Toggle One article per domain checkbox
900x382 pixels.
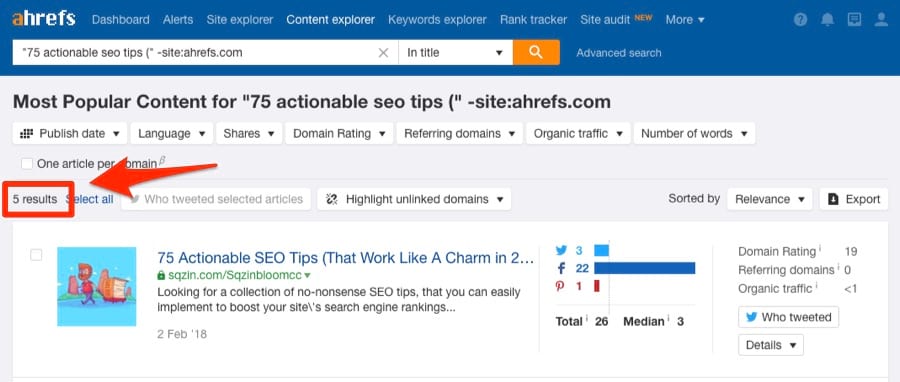click(26, 163)
